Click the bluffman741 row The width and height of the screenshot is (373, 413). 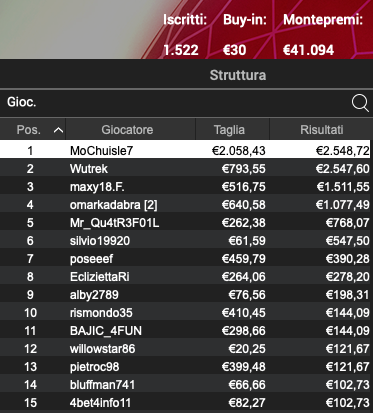pyautogui.click(x=186, y=384)
